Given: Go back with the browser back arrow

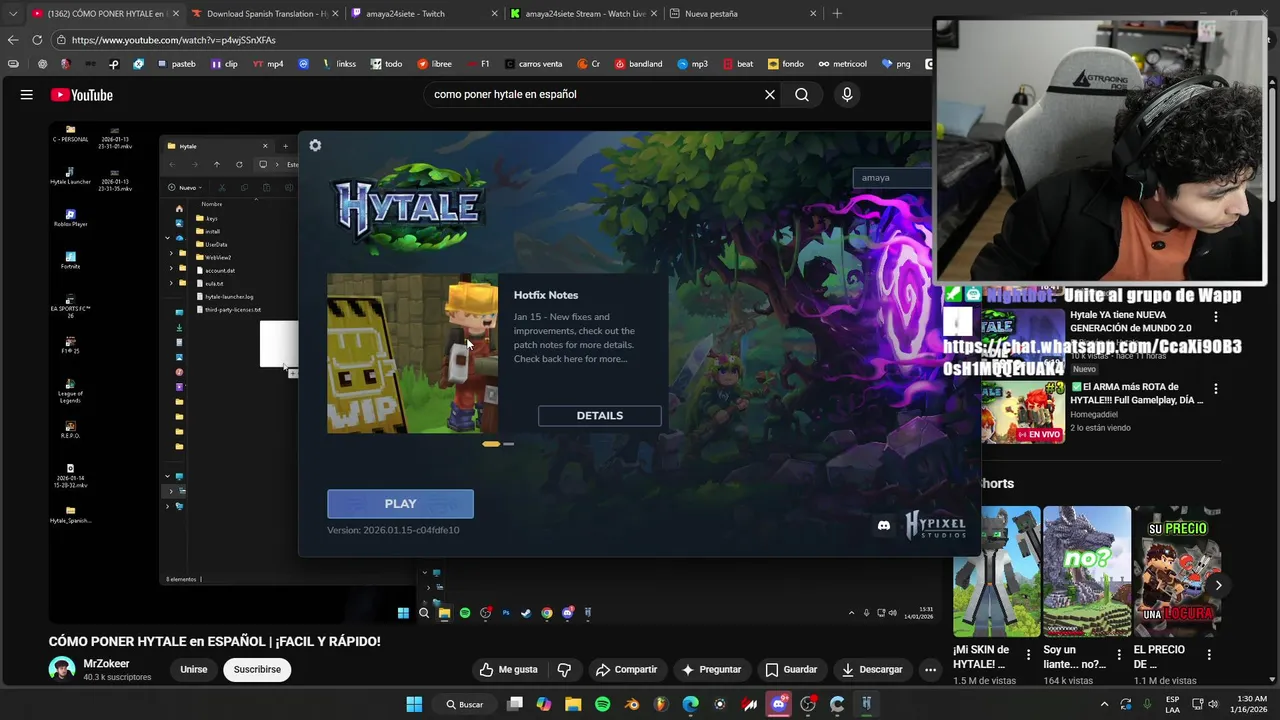Looking at the screenshot, I should [x=13, y=40].
